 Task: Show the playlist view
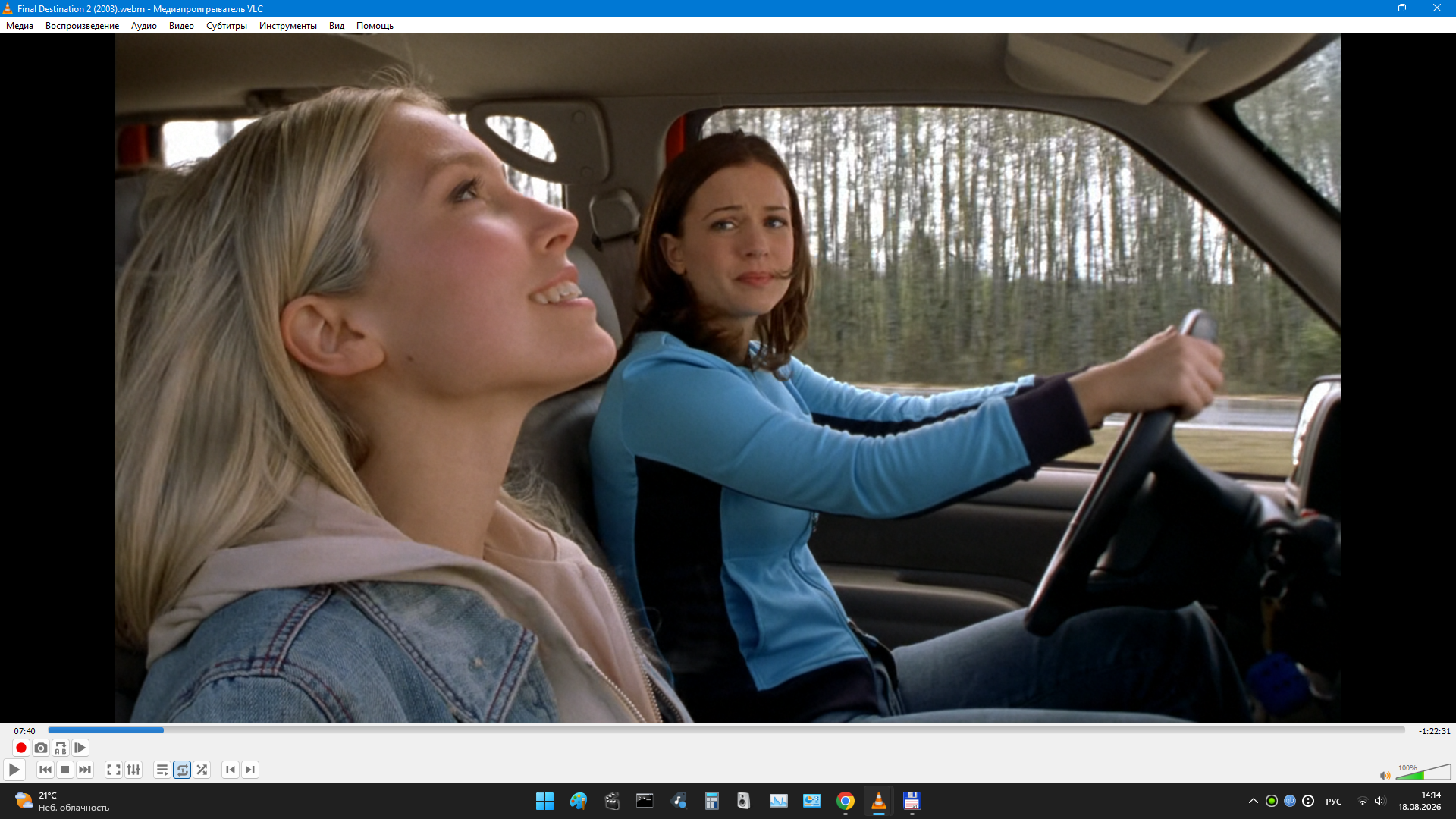(x=162, y=770)
